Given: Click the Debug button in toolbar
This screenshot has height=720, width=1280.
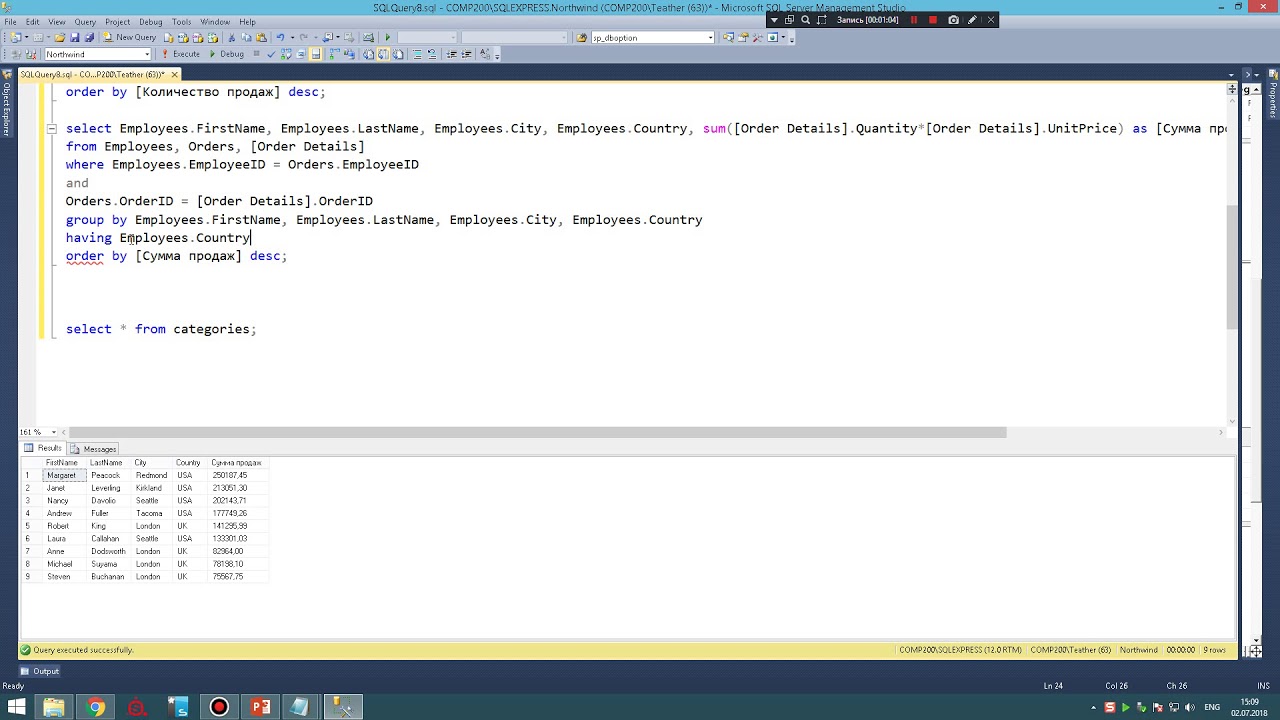Looking at the screenshot, I should [226, 54].
